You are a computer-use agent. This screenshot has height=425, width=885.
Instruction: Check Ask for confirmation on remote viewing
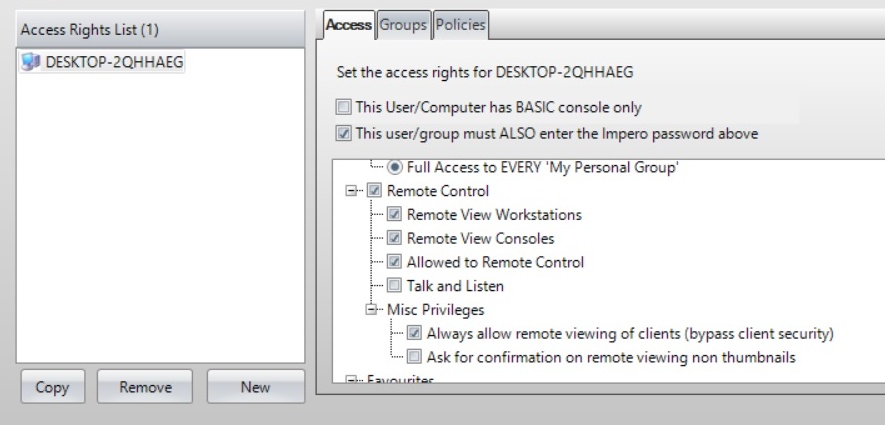pyautogui.click(x=414, y=357)
